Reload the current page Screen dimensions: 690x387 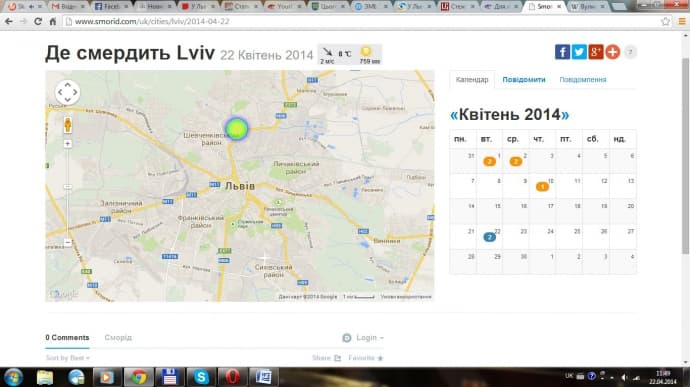38,21
